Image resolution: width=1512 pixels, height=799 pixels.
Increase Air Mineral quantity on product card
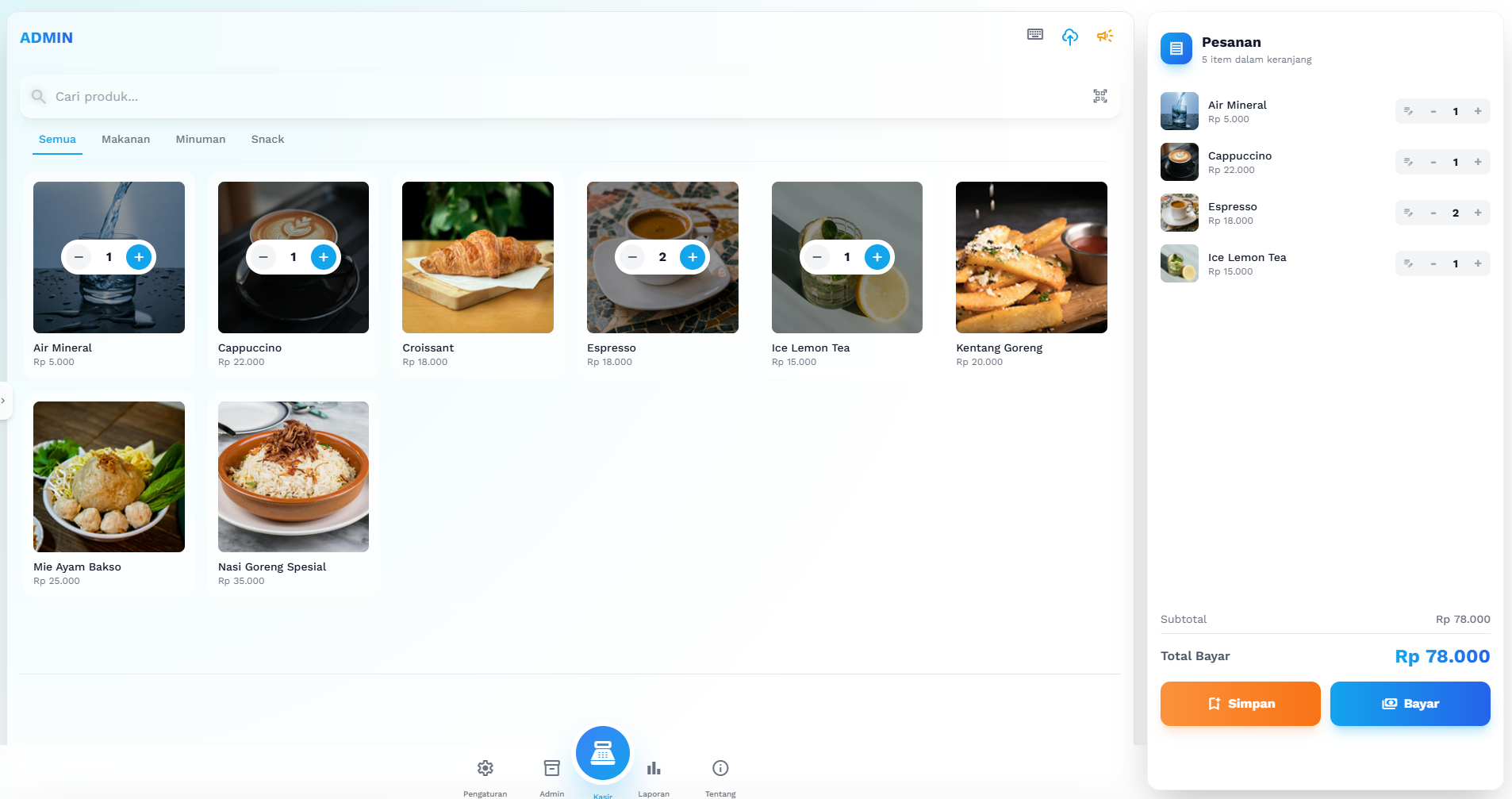click(139, 257)
